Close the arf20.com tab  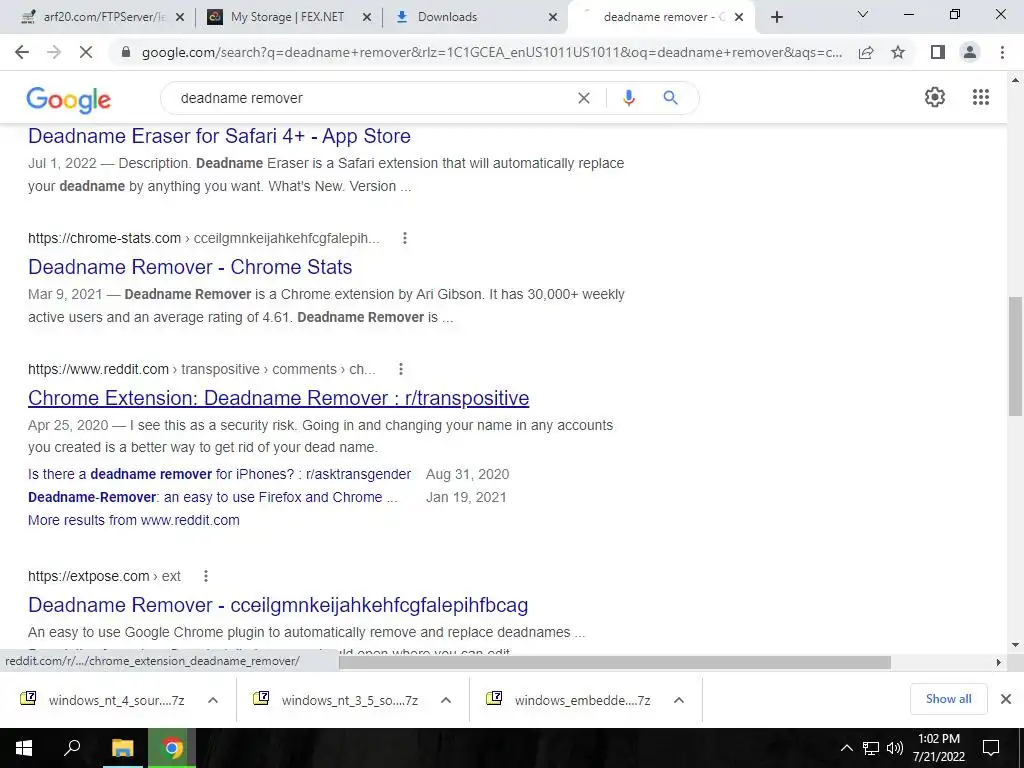click(x=180, y=17)
